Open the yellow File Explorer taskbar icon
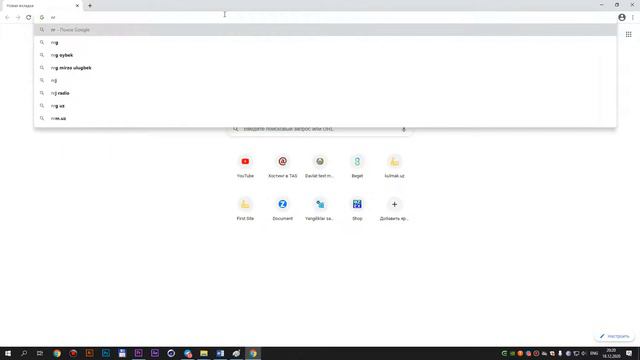This screenshot has width=640, height=360. coord(204,353)
